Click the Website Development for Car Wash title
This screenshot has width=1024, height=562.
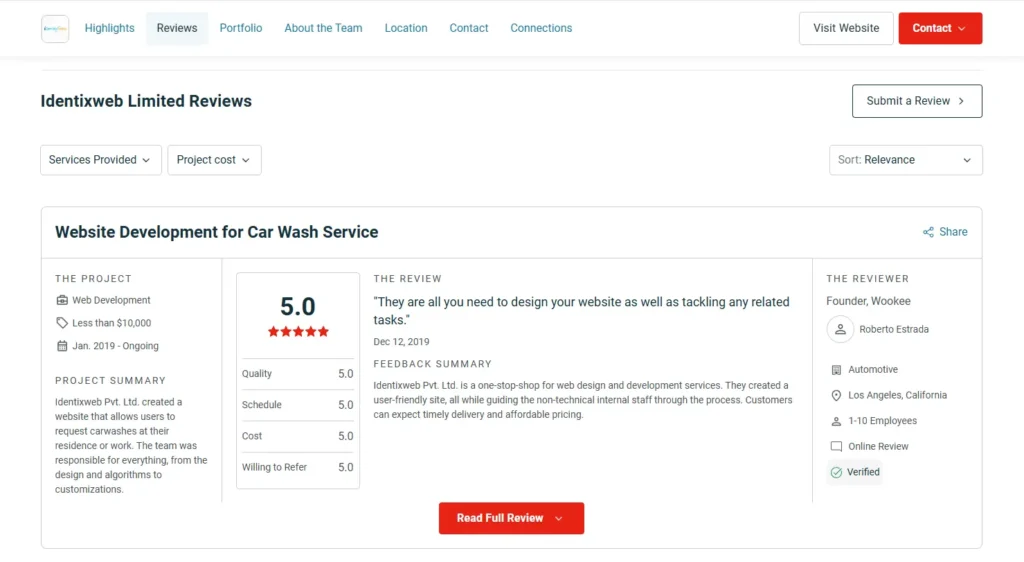pos(216,232)
